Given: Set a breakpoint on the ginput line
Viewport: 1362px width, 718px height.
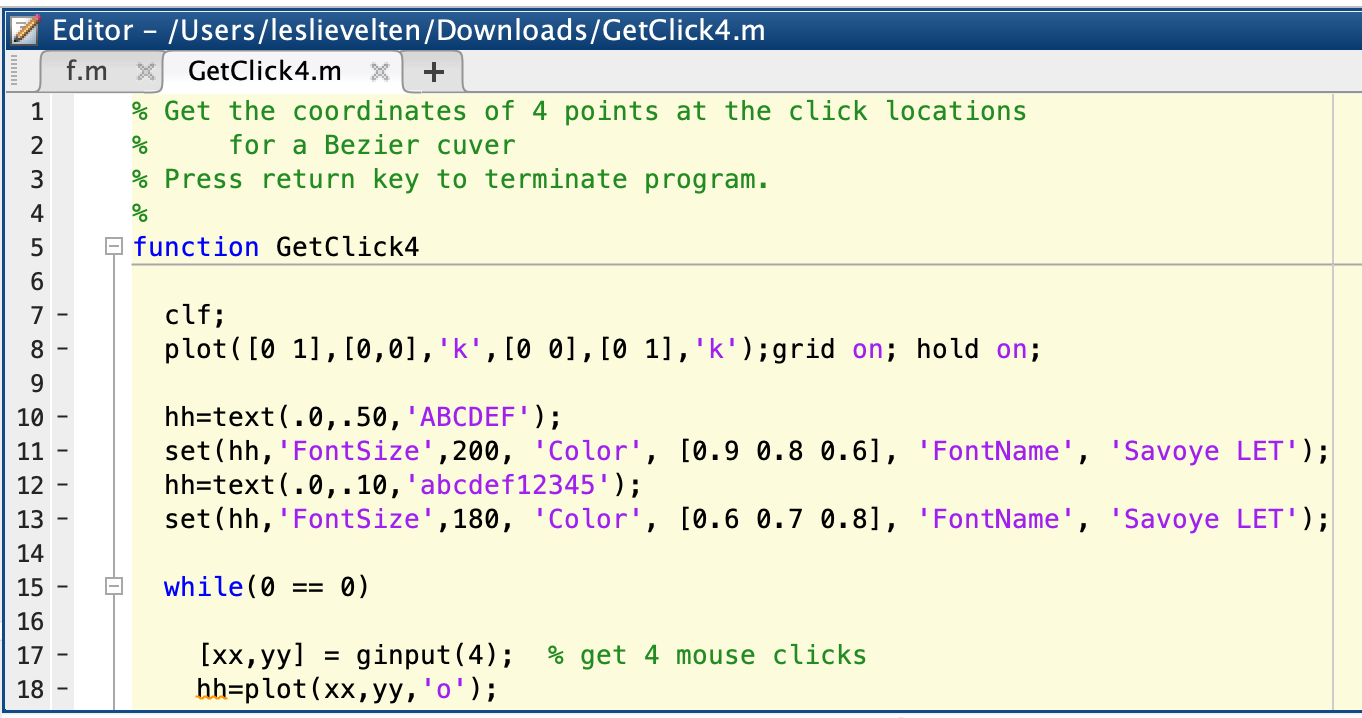Looking at the screenshot, I should click(x=64, y=654).
